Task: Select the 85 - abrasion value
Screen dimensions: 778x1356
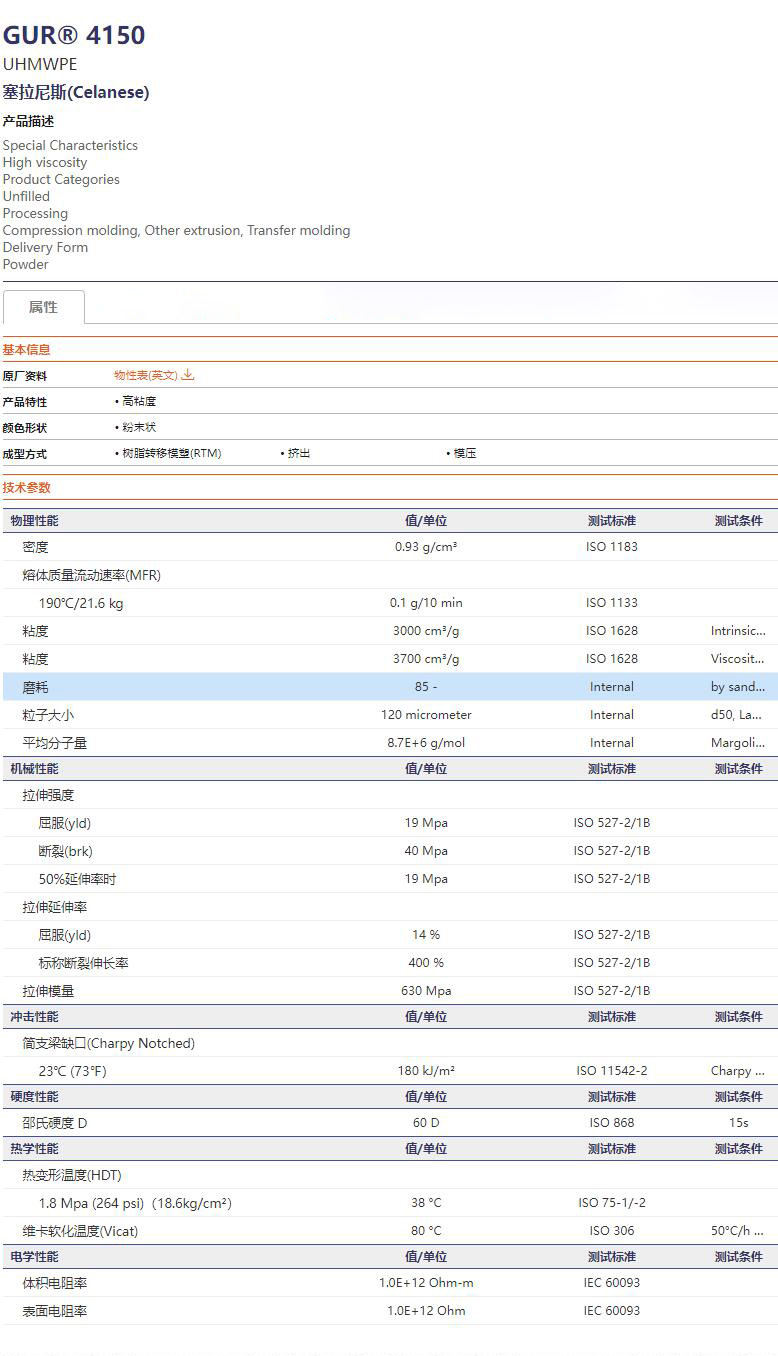Action: click(426, 687)
